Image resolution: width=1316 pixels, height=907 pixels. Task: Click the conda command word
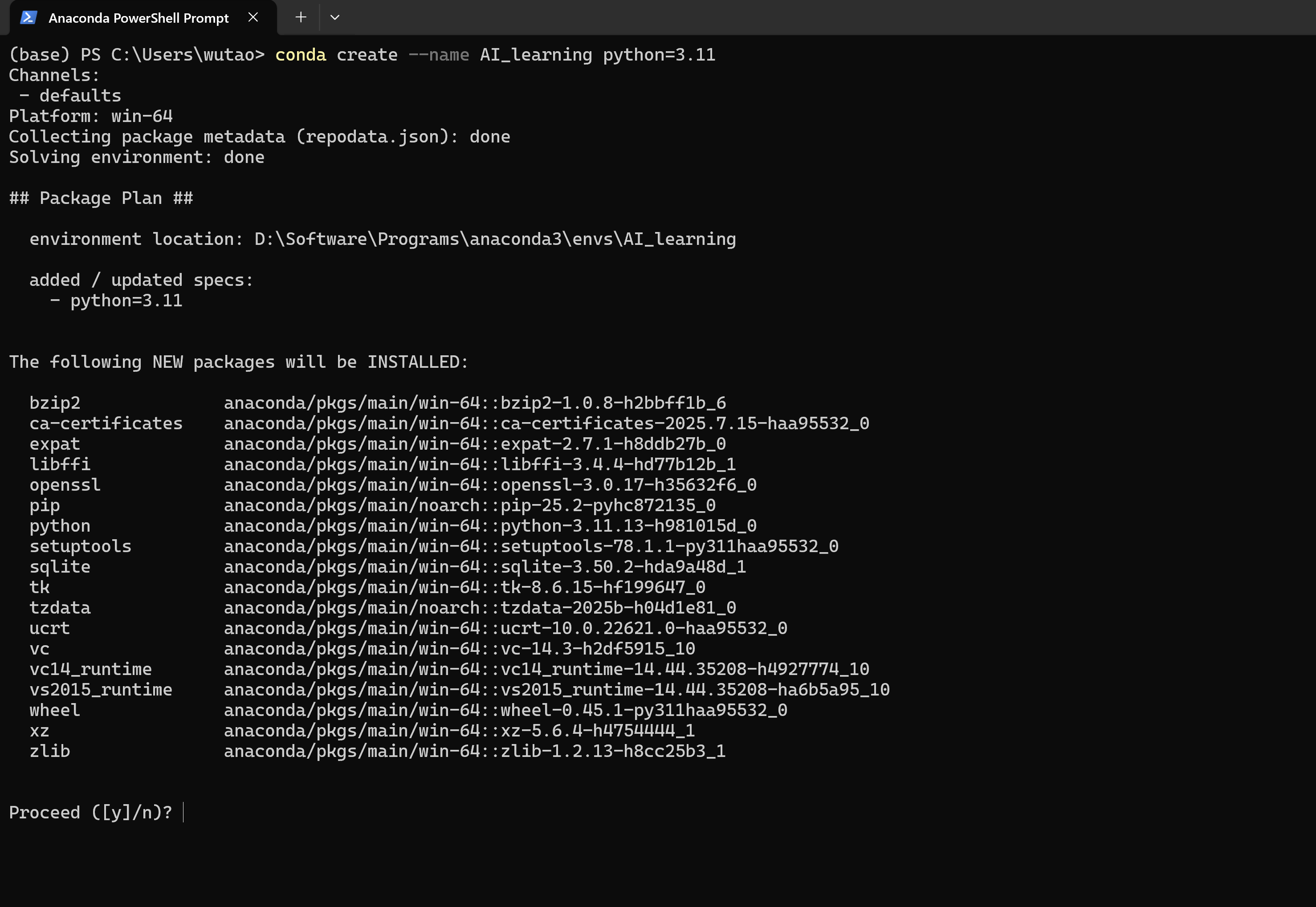(300, 55)
